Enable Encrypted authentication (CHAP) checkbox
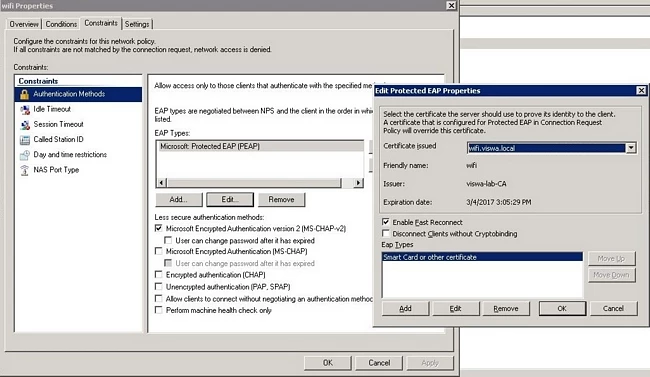Viewport: 650px width, 377px height. (x=158, y=275)
